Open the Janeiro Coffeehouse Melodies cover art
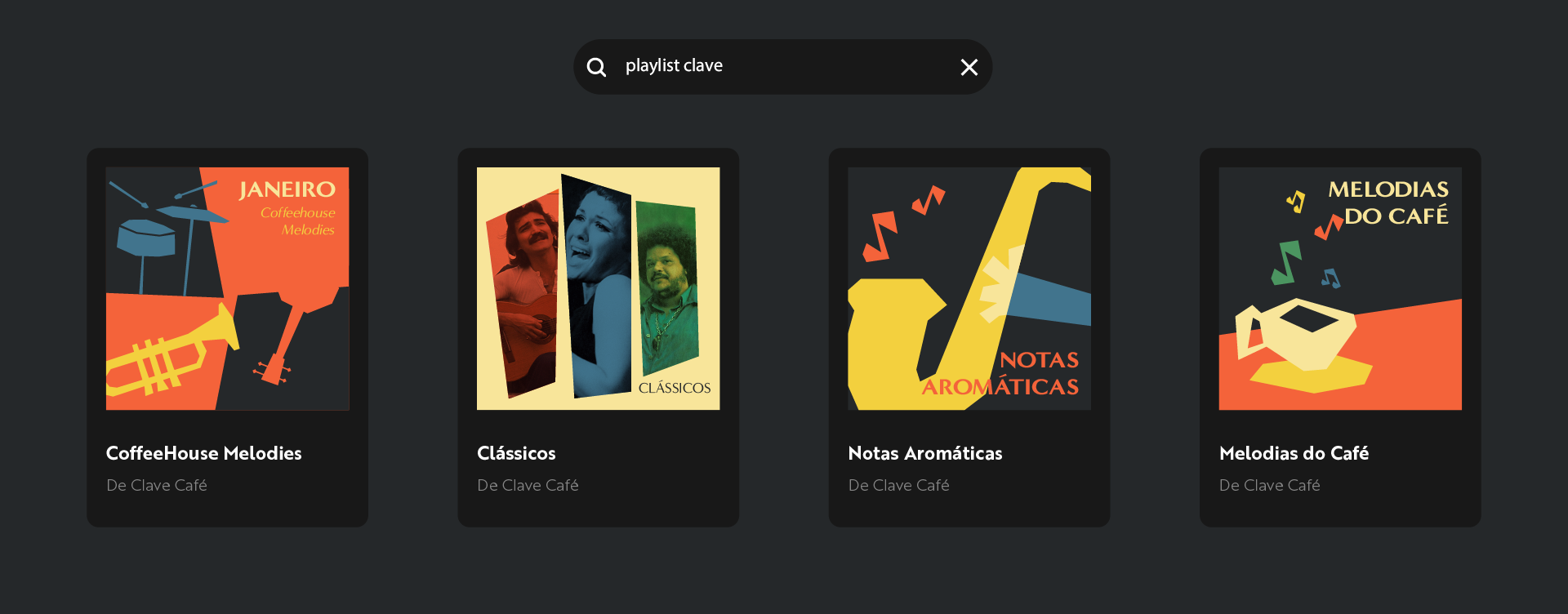The width and height of the screenshot is (1568, 614). pyautogui.click(x=228, y=288)
